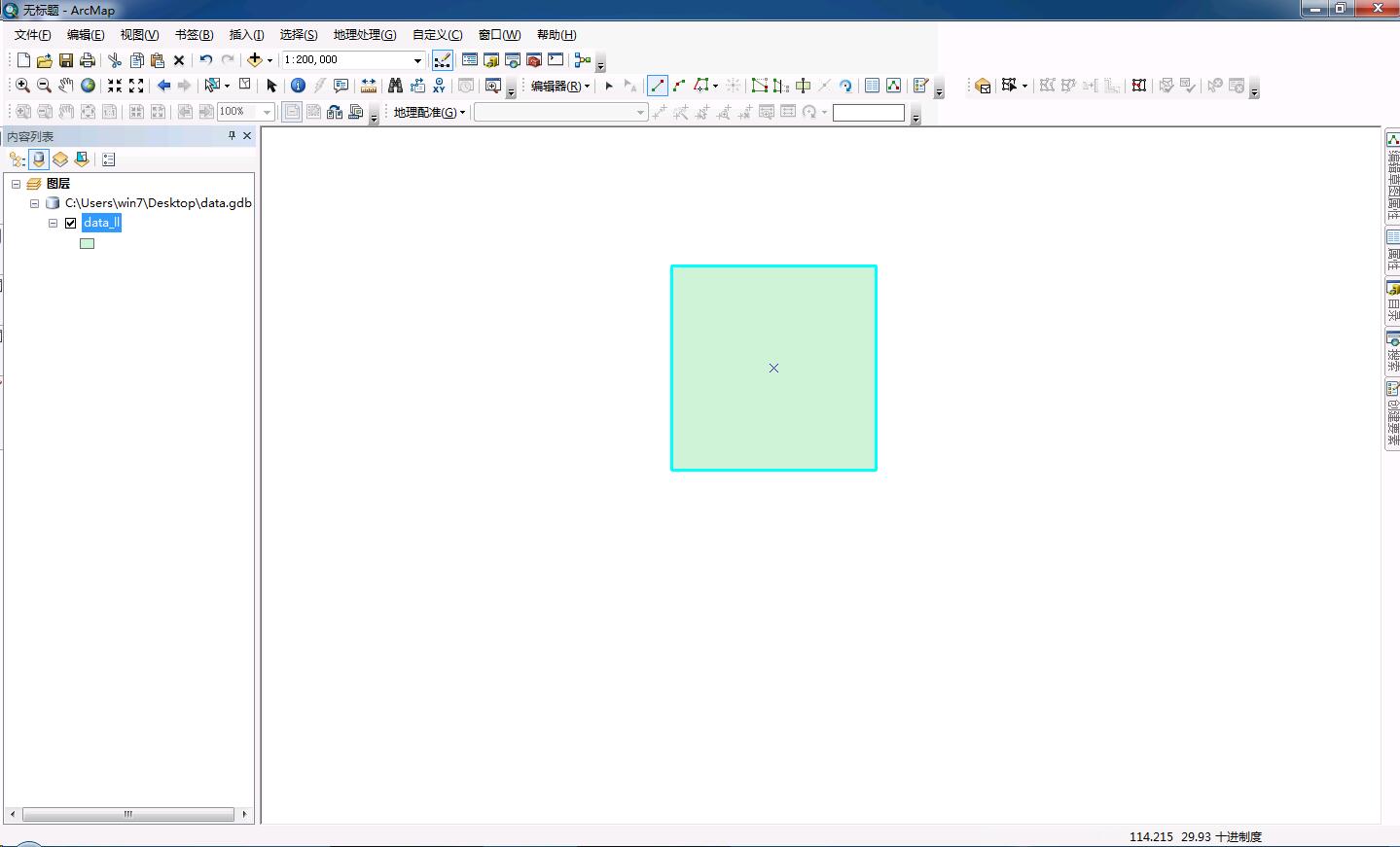The width and height of the screenshot is (1400, 847).
Task: Open the Create Features window icon
Action: (920, 86)
